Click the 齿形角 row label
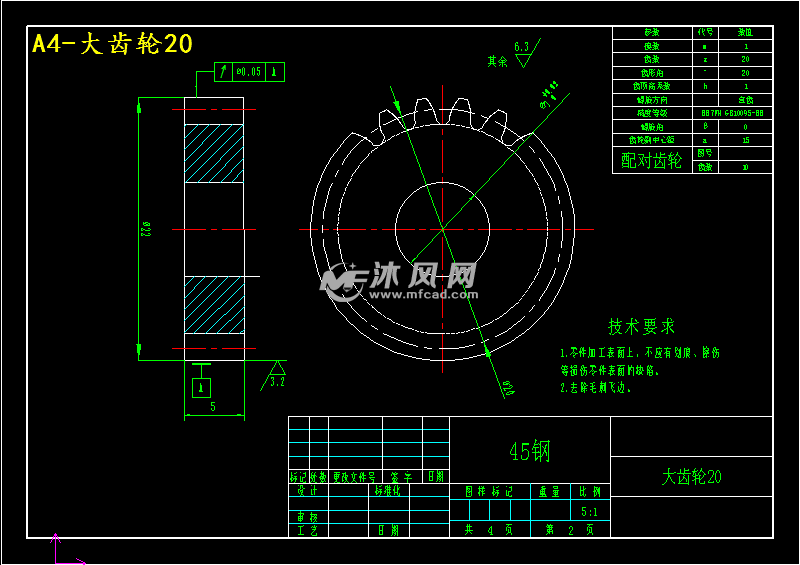This screenshot has height=565, width=800. (652, 73)
